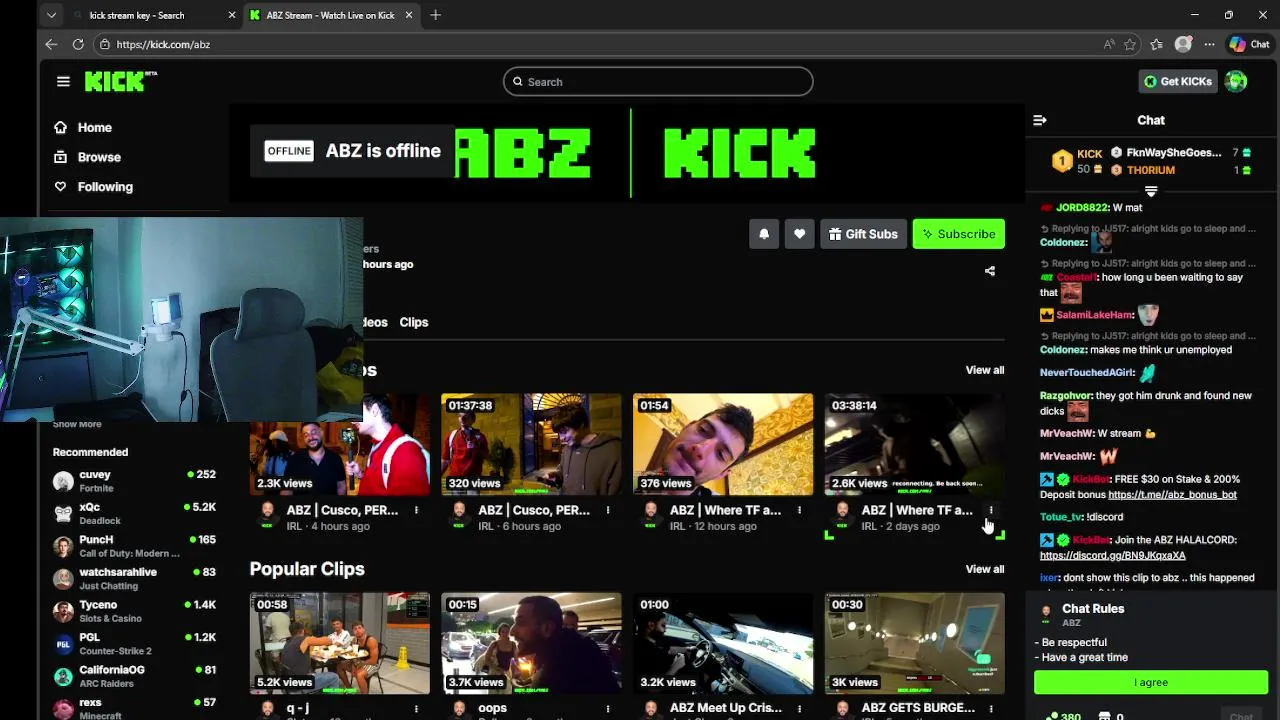Go back in browser
The width and height of the screenshot is (1280, 720).
coord(51,44)
